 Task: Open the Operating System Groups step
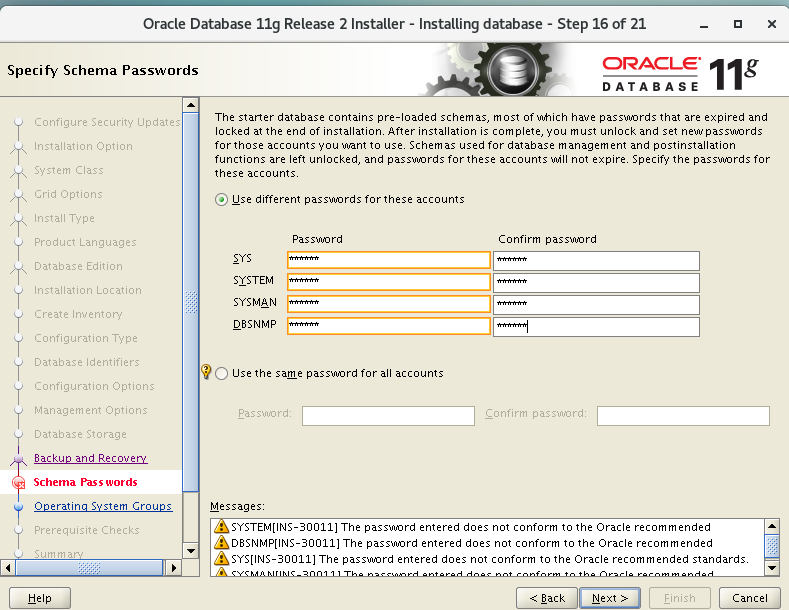103,506
